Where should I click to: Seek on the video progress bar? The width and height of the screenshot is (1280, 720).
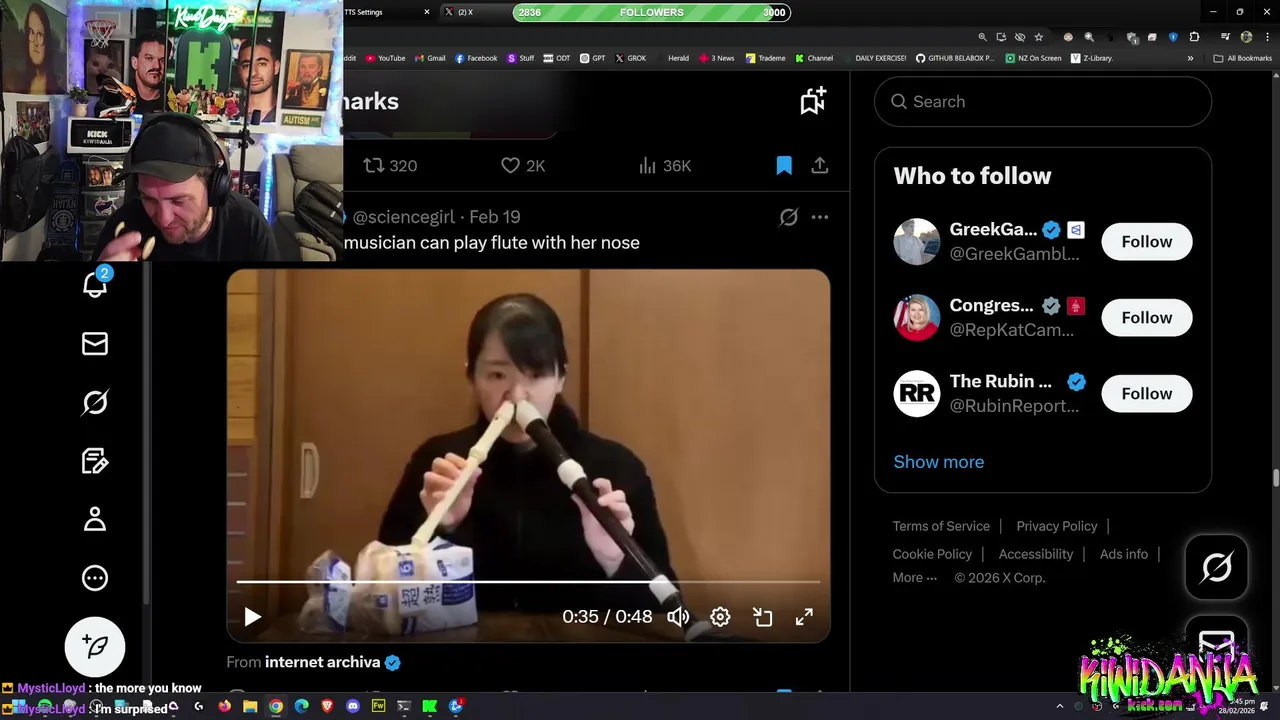[528, 581]
